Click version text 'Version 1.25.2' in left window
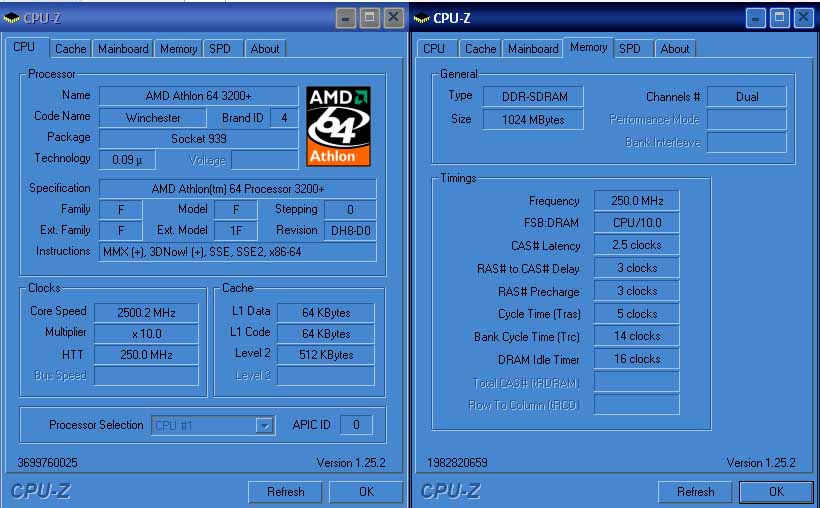This screenshot has height=508, width=820. (351, 463)
